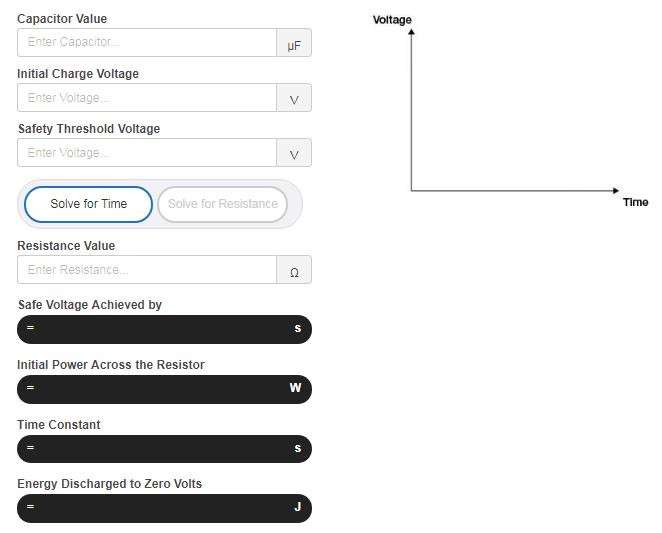The height and width of the screenshot is (533, 662).
Task: Focus the Initial Charge Voltage input
Action: [147, 98]
